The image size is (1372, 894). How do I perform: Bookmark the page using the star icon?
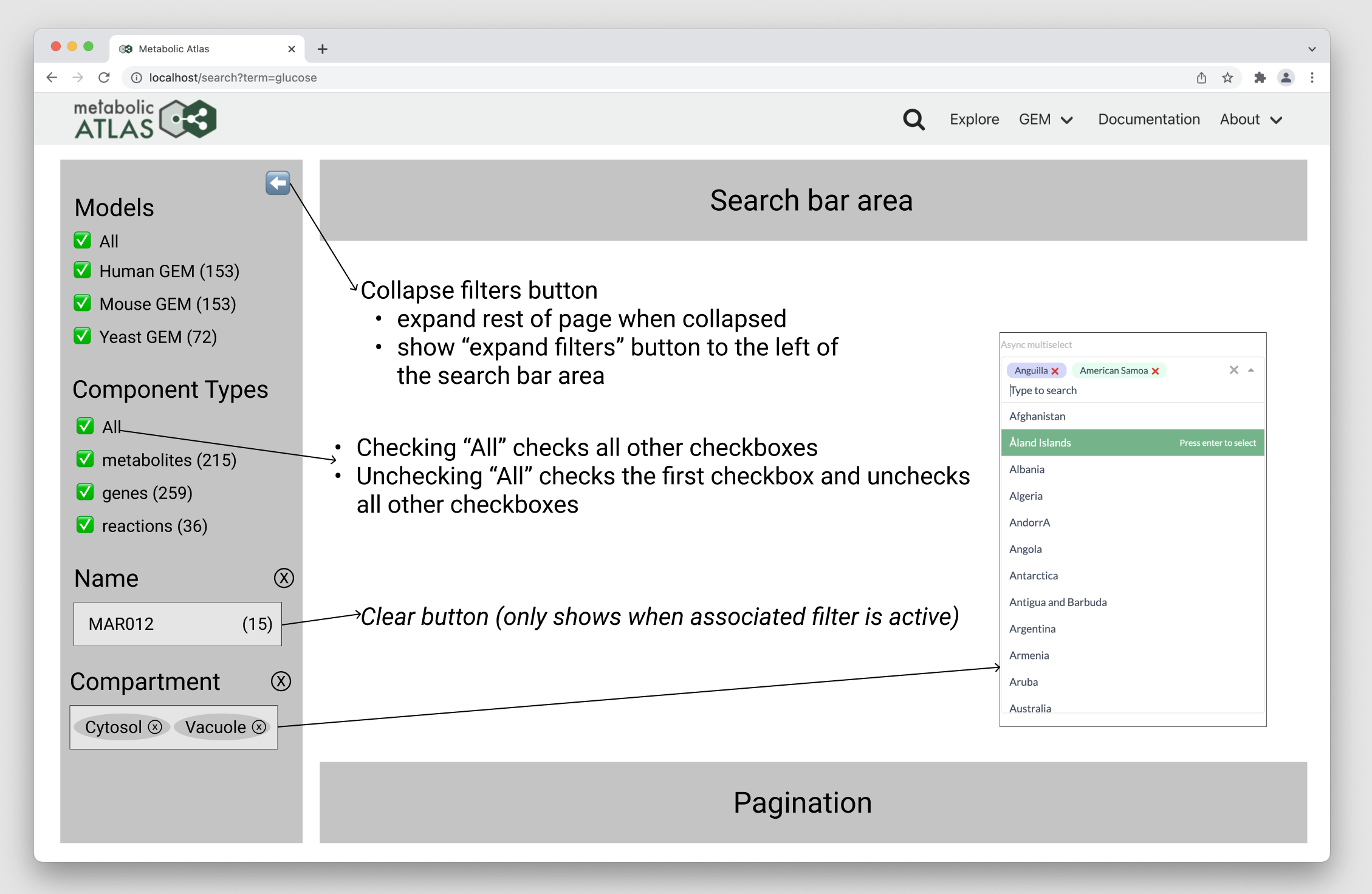[x=1227, y=78]
